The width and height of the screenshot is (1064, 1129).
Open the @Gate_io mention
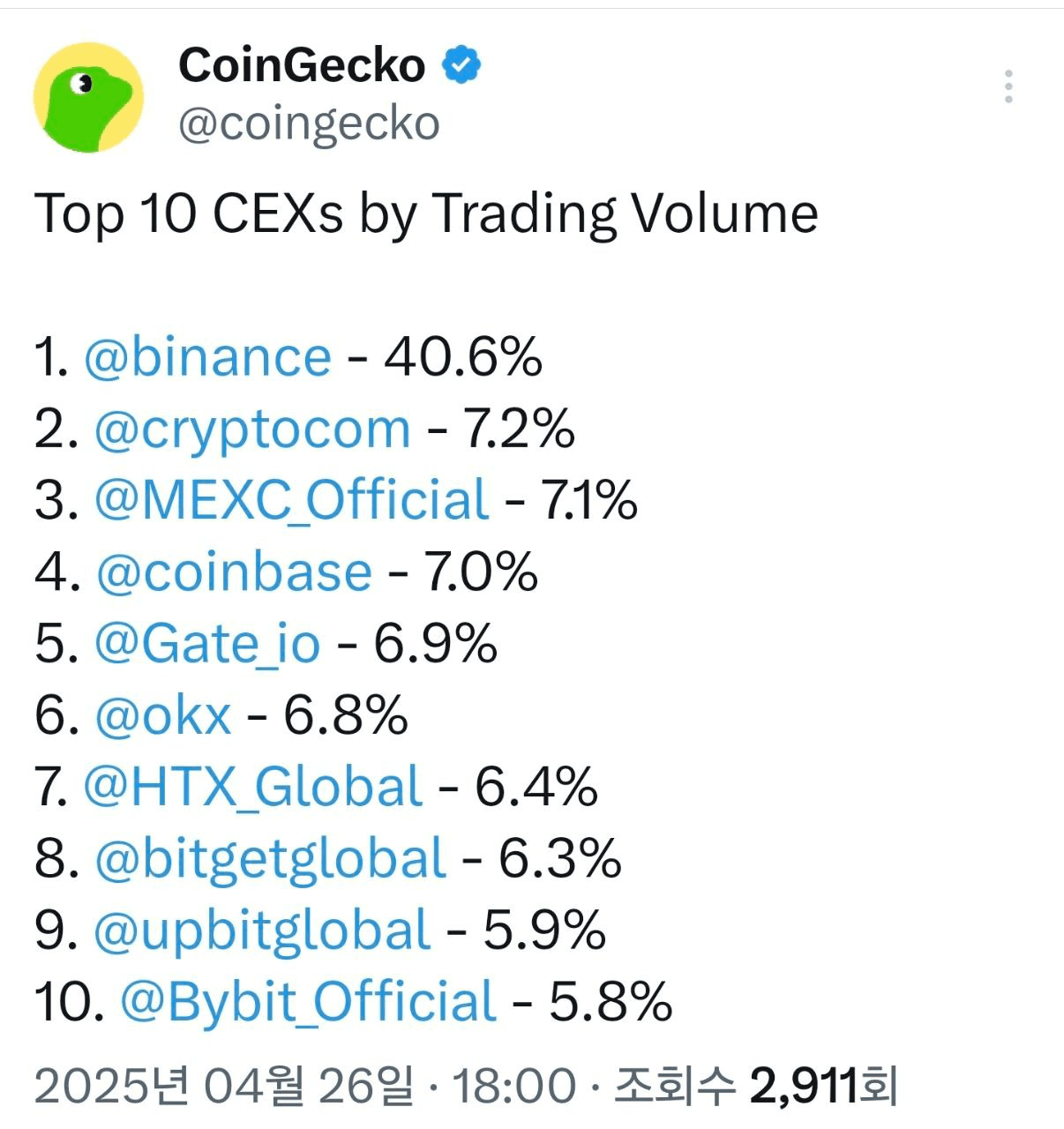click(207, 644)
